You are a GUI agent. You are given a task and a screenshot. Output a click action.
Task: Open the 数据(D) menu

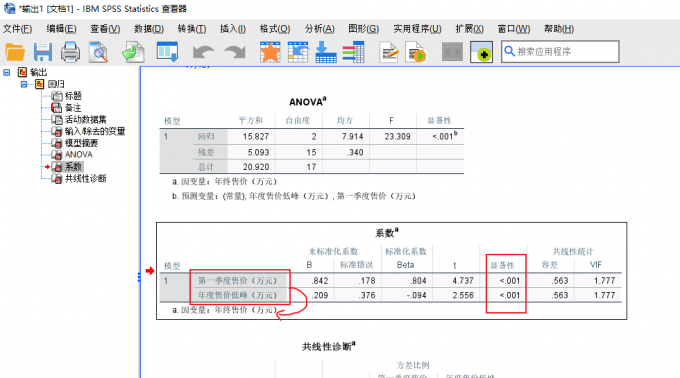coord(149,29)
